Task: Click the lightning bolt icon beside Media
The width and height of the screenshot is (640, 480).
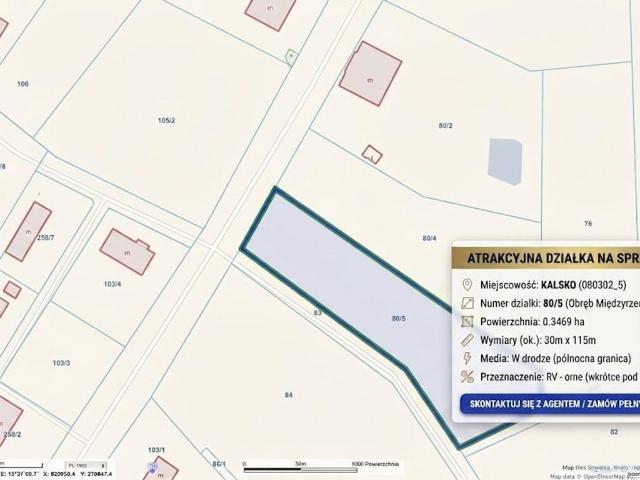Action: [x=467, y=358]
